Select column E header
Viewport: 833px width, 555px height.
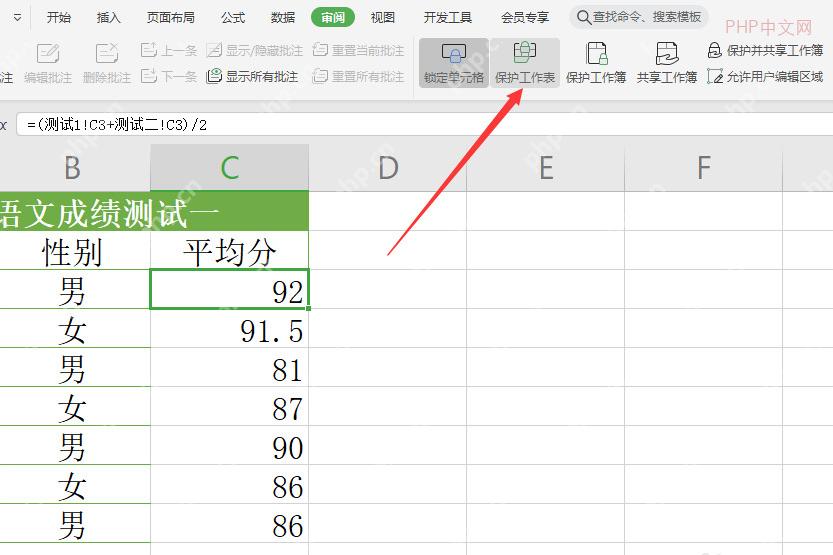546,168
